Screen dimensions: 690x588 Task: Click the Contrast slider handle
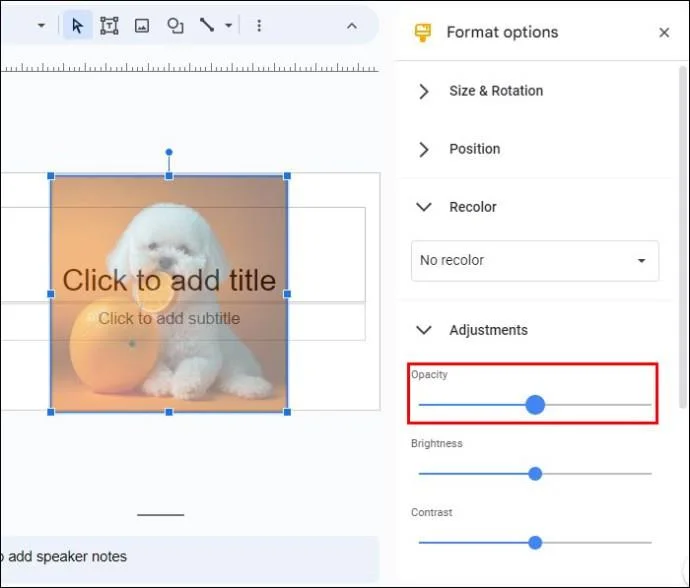click(535, 543)
